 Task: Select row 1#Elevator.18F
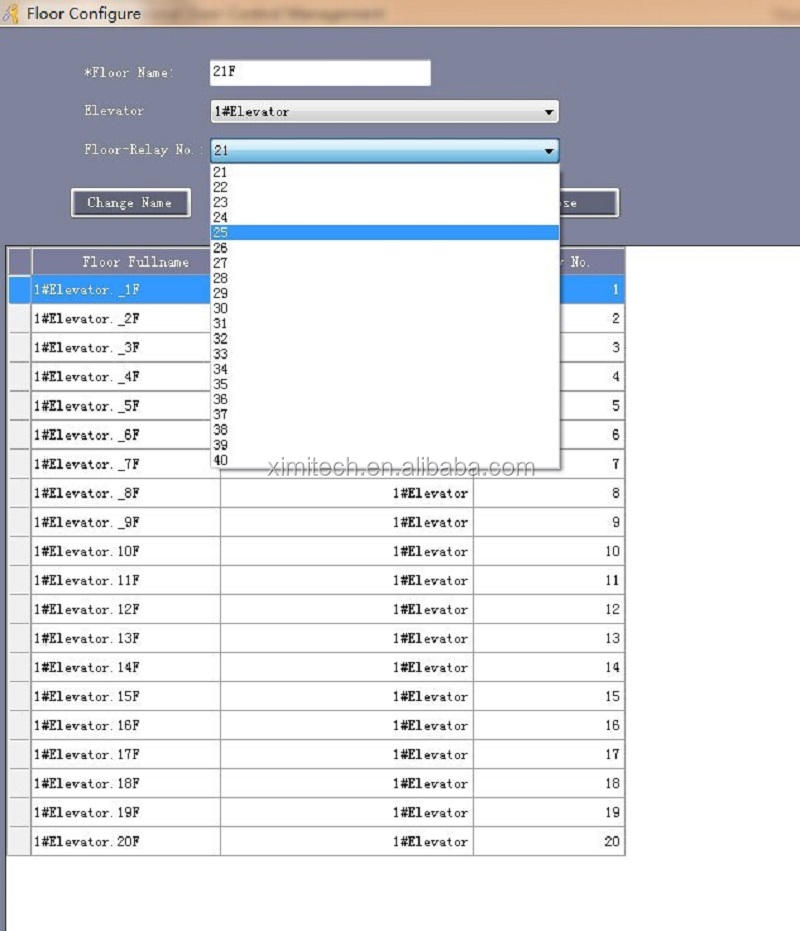pyautogui.click(x=316, y=784)
